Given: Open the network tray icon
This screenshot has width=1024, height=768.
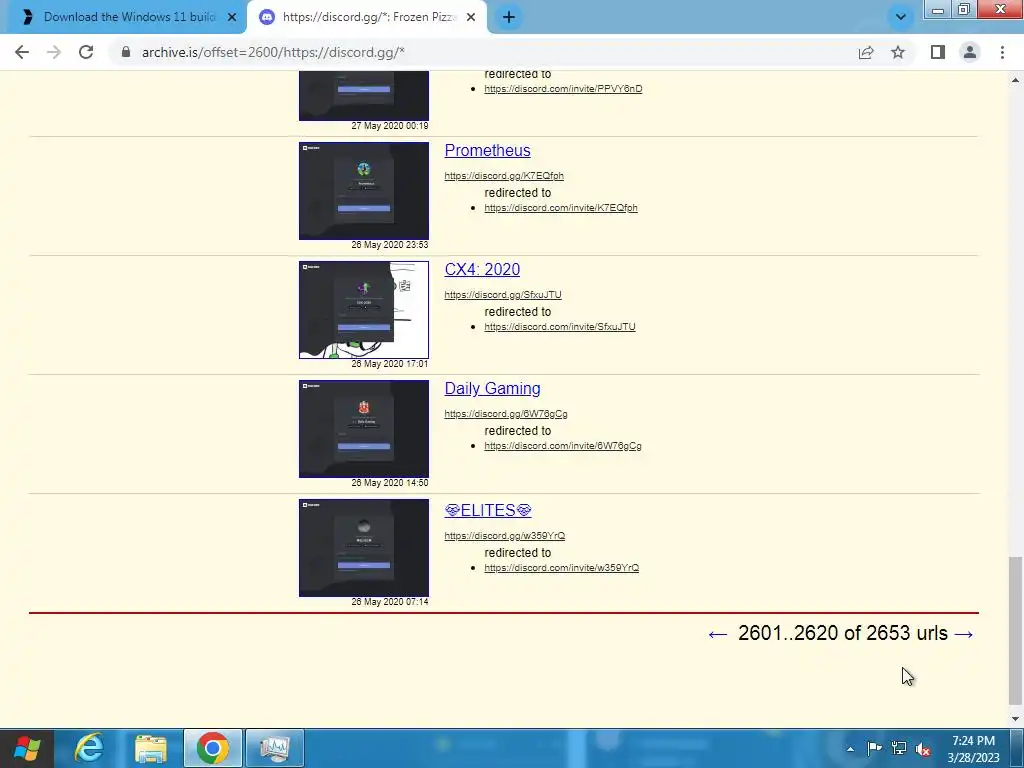Looking at the screenshot, I should click(x=899, y=748).
